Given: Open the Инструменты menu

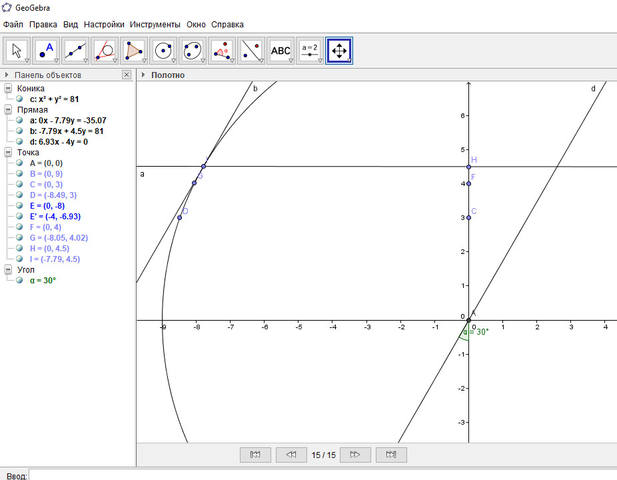Looking at the screenshot, I should tap(155, 24).
